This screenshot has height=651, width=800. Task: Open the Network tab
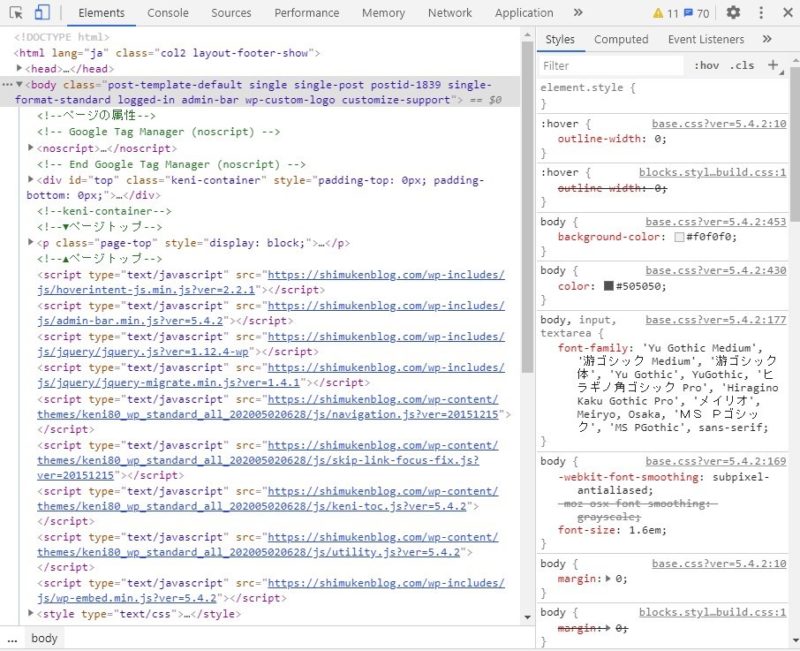tap(449, 13)
